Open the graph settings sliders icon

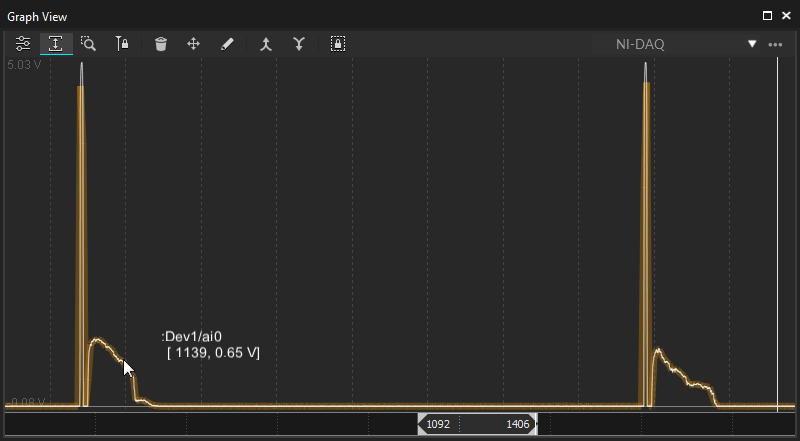[x=23, y=44]
